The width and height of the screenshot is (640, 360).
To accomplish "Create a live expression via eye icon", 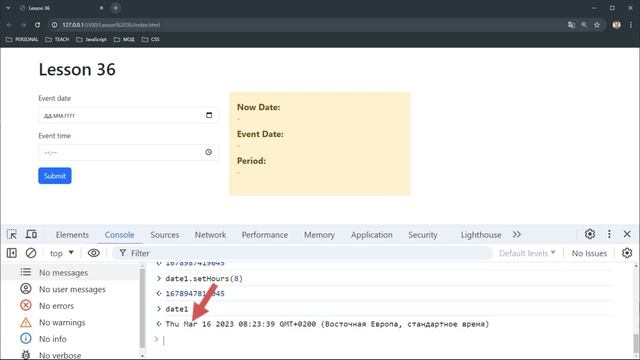I will (x=93, y=253).
